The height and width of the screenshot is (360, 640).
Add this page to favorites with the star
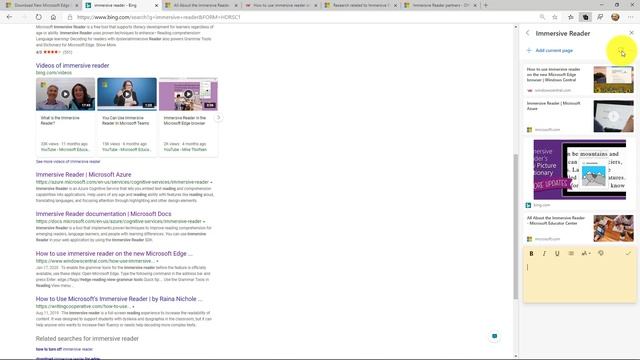[555, 17]
